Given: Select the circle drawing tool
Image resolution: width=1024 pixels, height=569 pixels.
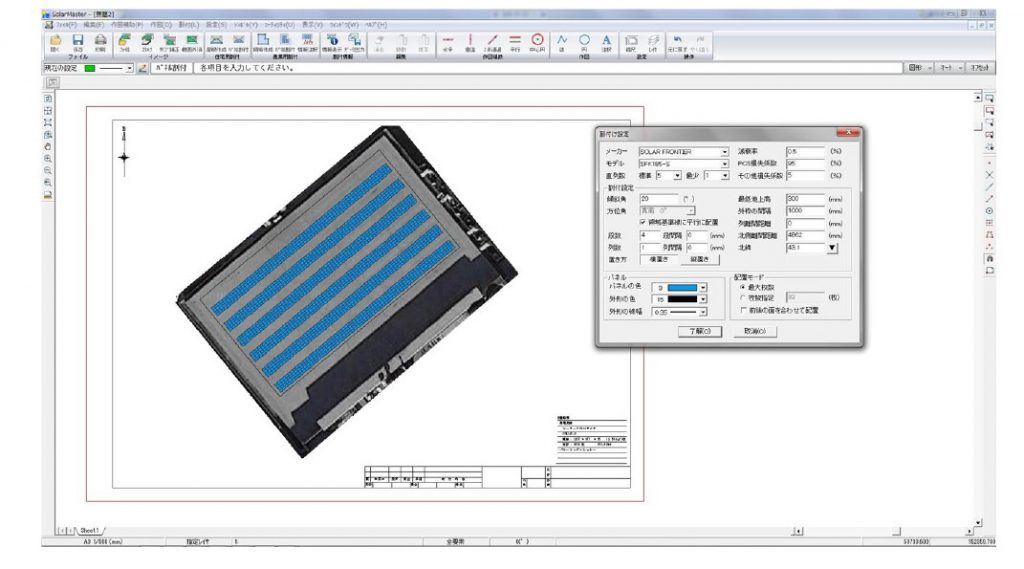Looking at the screenshot, I should pos(584,41).
